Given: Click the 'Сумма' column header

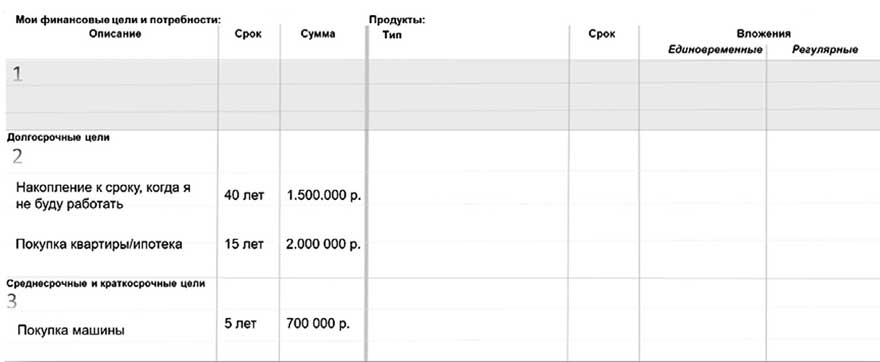Looking at the screenshot, I should pyautogui.click(x=318, y=34).
